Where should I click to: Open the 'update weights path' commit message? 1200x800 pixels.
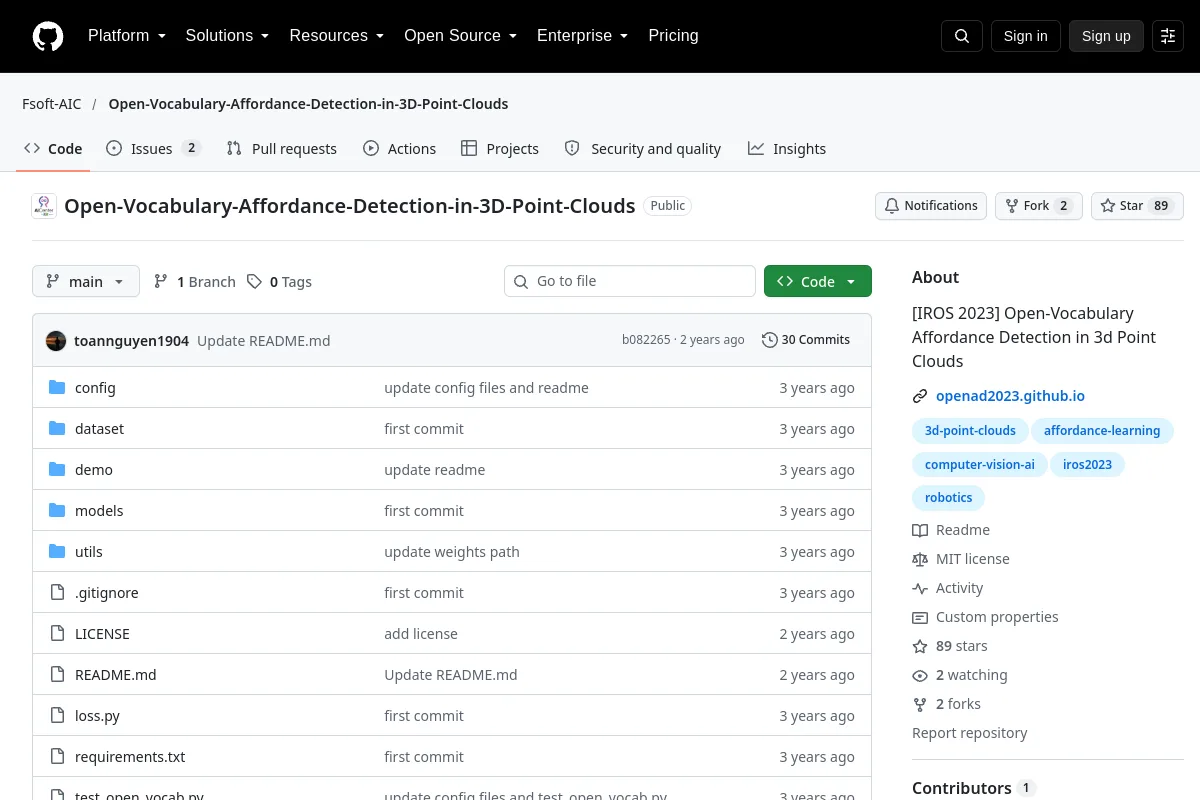pos(452,552)
